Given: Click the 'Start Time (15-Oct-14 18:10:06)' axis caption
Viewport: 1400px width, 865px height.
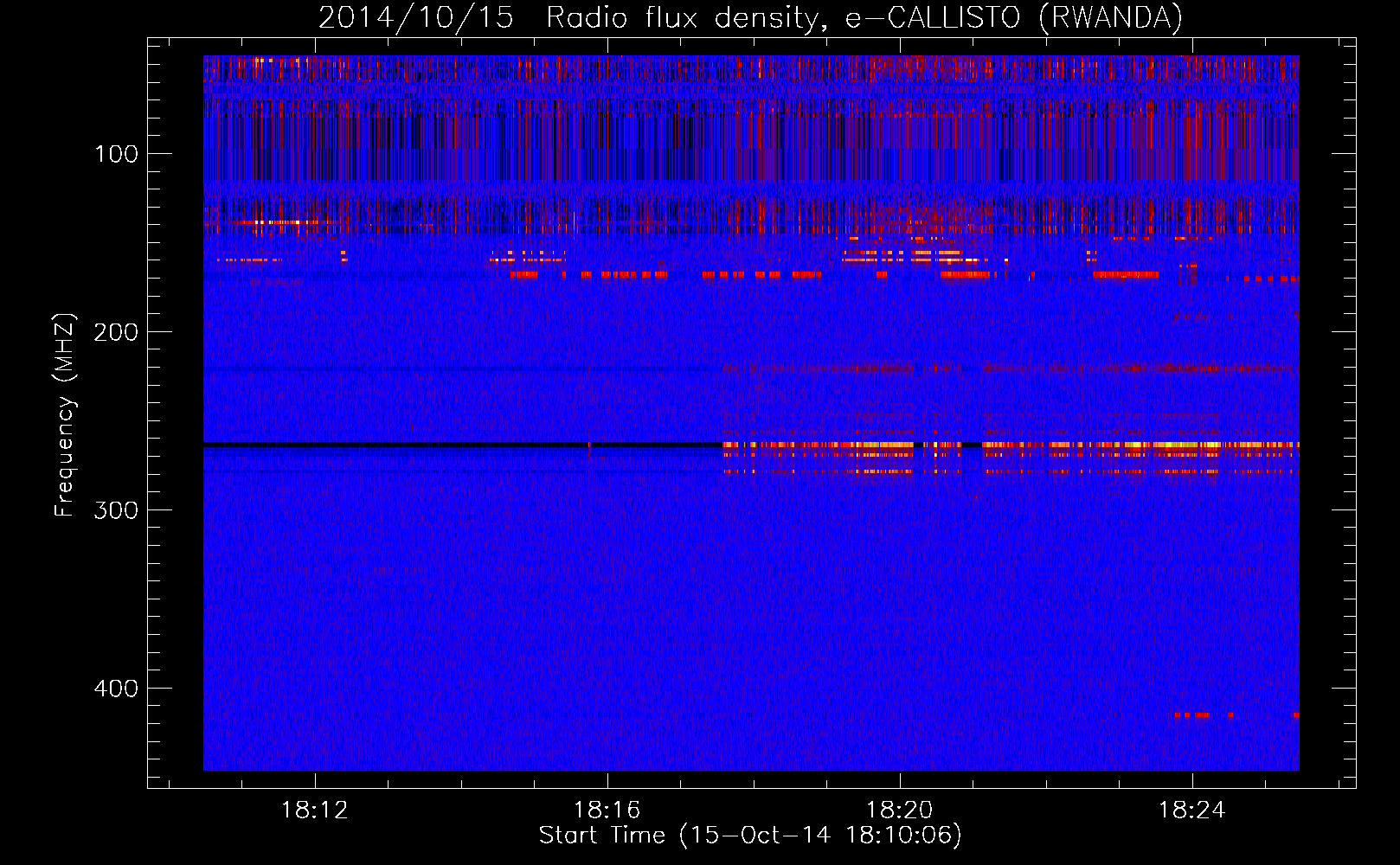Looking at the screenshot, I should point(750,836).
